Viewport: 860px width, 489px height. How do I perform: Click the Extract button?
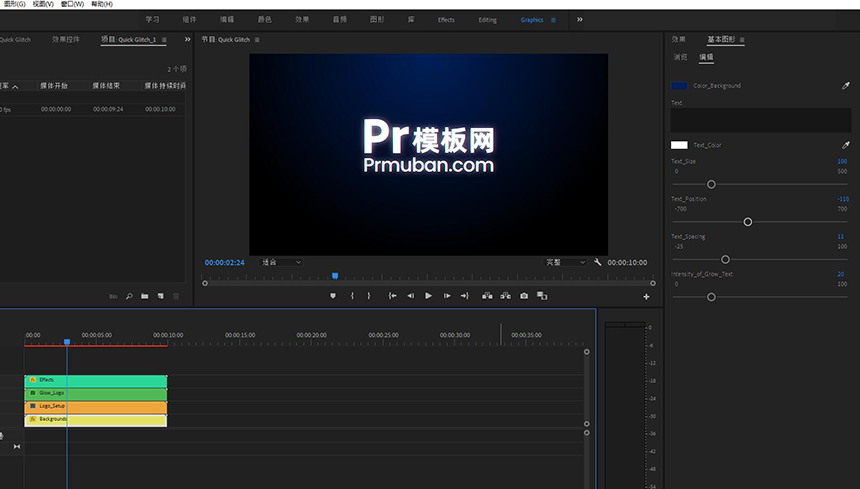pyautogui.click(x=506, y=296)
